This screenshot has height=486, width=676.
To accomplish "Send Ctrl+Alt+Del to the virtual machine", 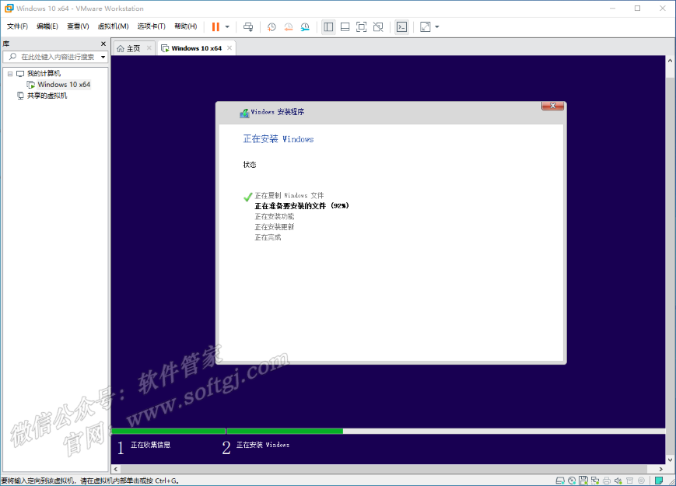I will click(x=248, y=27).
